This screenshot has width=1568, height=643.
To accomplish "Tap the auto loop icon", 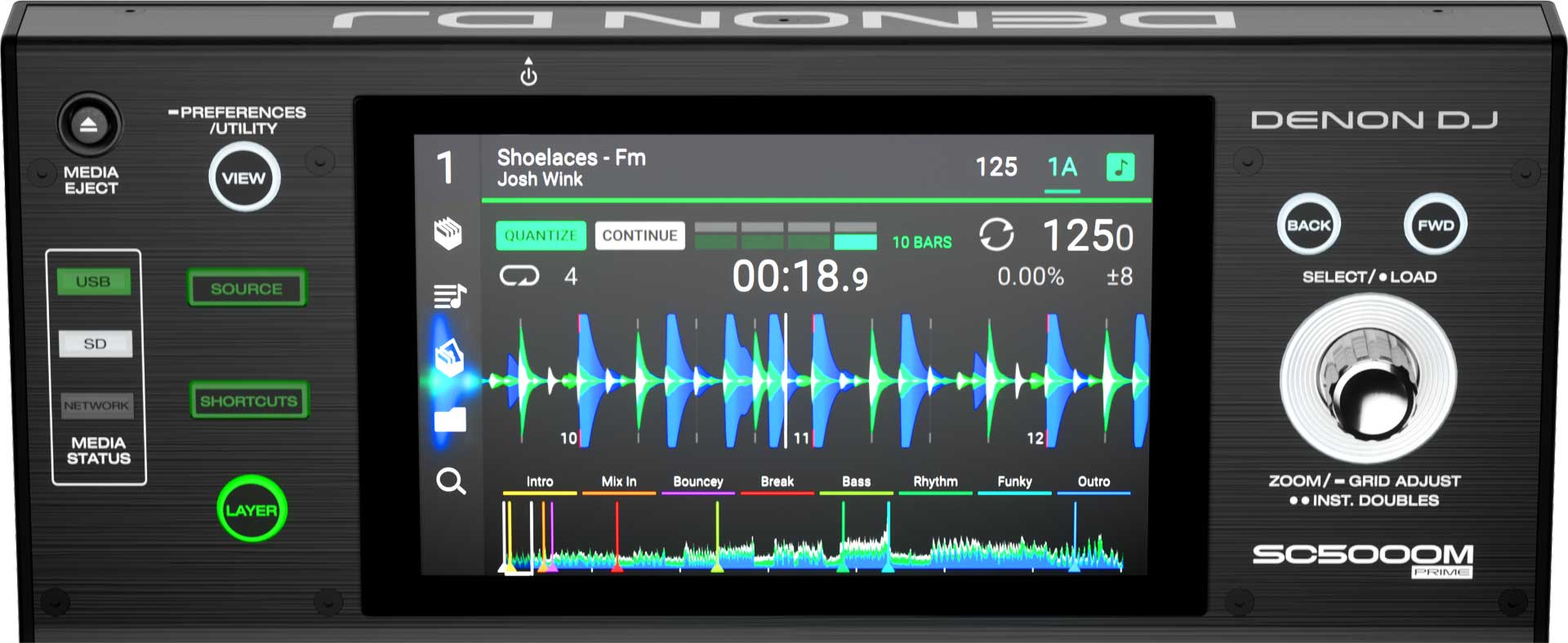I will click(x=519, y=276).
